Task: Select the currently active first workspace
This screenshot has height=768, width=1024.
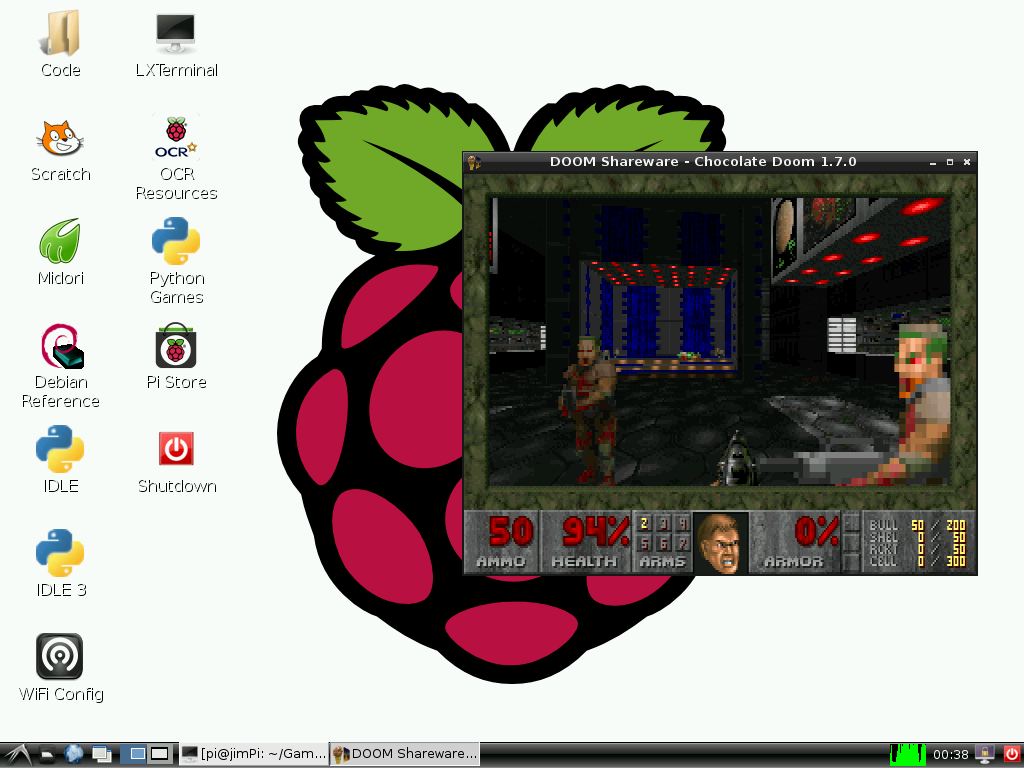Action: click(133, 753)
